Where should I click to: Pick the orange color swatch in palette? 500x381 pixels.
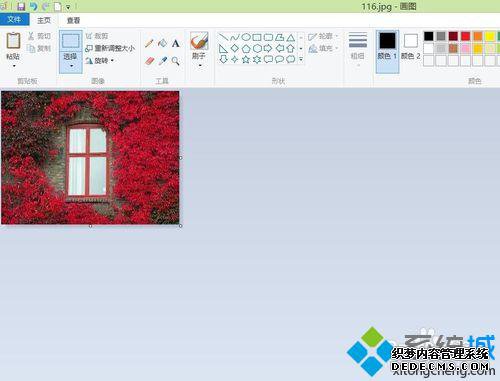pyautogui.click(x=478, y=36)
